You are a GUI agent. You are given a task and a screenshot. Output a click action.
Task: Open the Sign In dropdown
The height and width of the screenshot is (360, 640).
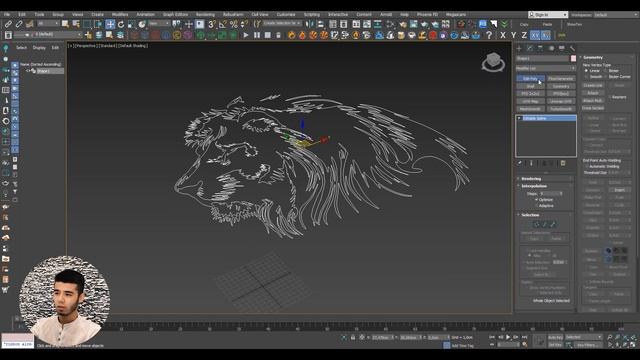point(548,15)
